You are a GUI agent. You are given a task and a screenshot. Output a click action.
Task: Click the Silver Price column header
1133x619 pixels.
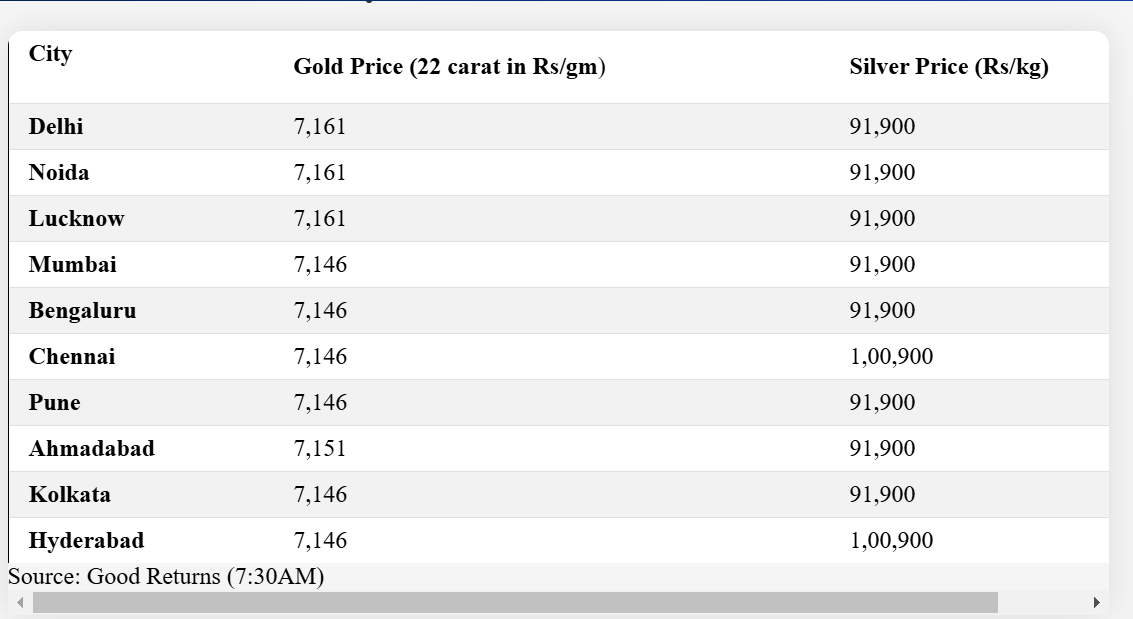coord(948,67)
